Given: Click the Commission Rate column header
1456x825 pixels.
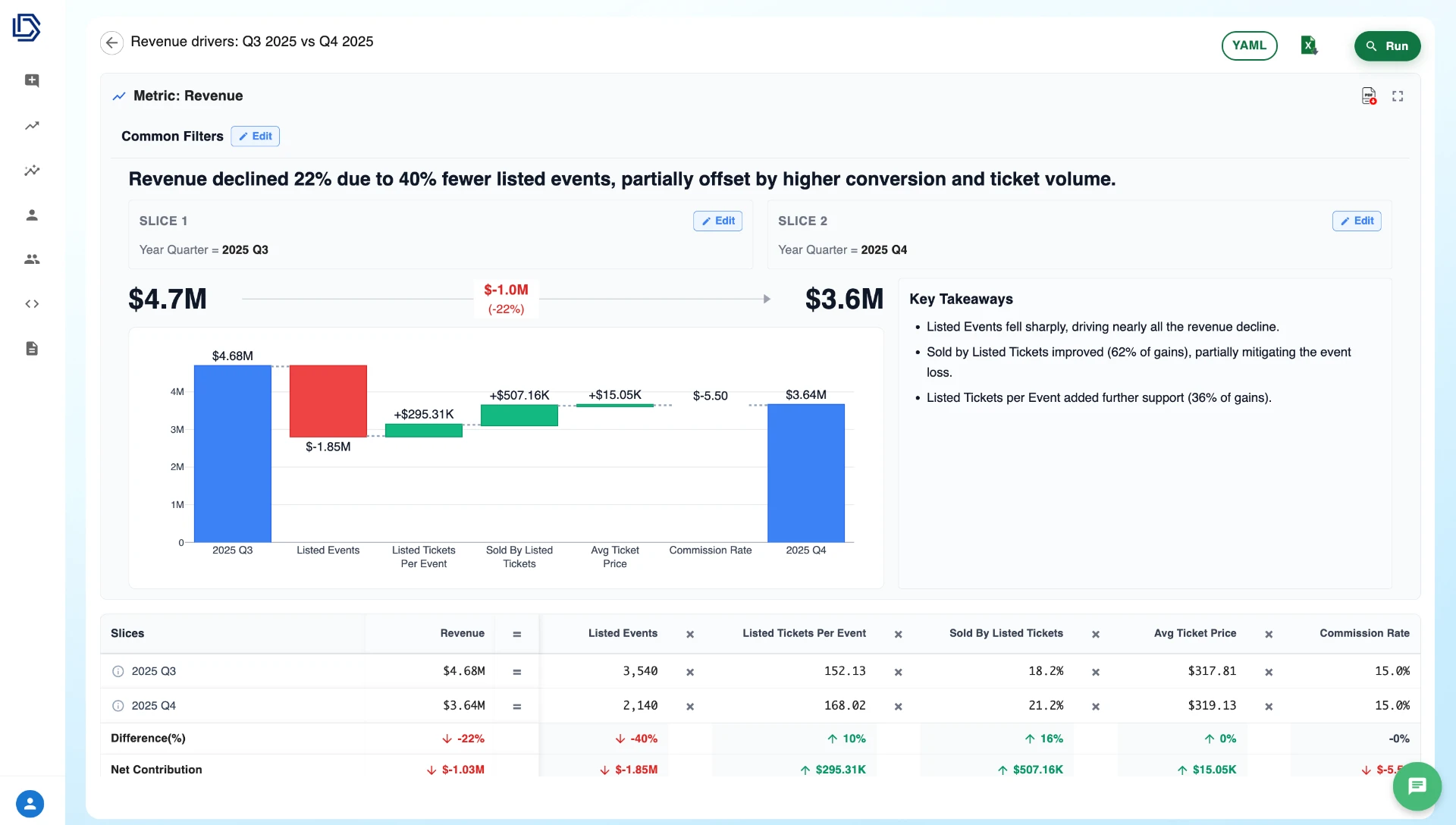Looking at the screenshot, I should [1364, 634].
